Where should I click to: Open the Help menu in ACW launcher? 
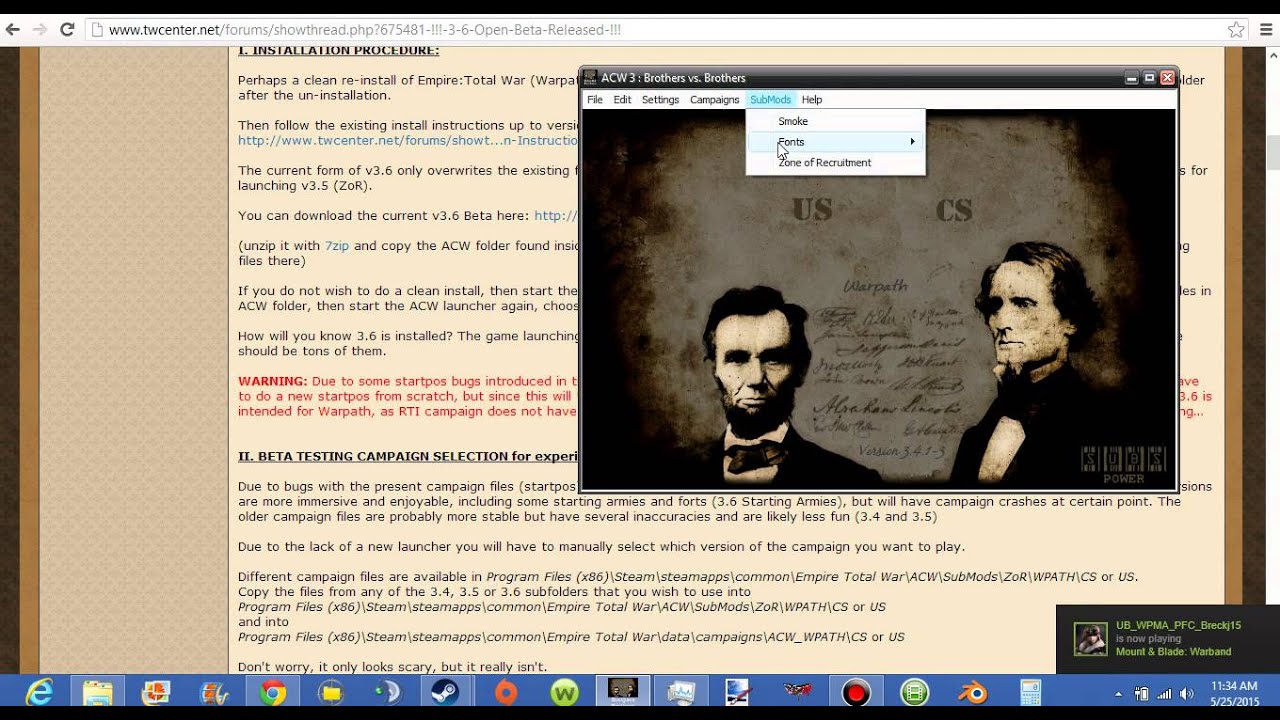(812, 99)
